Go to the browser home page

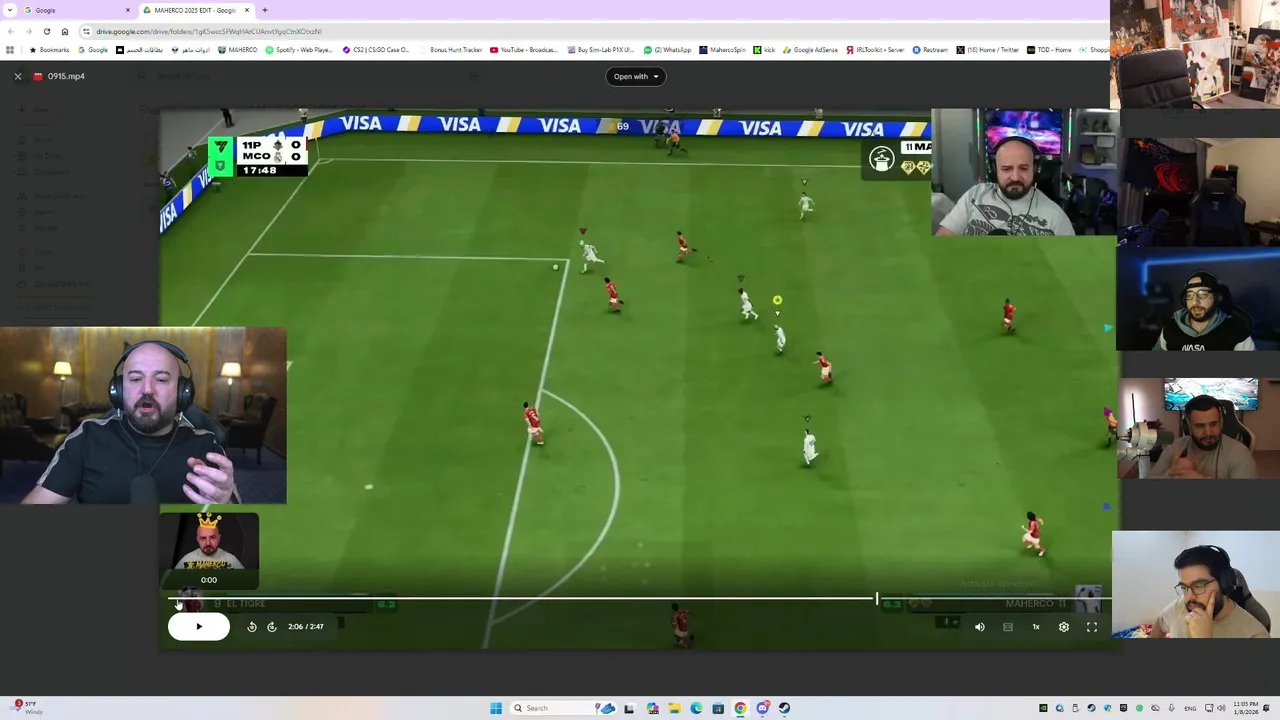[65, 31]
